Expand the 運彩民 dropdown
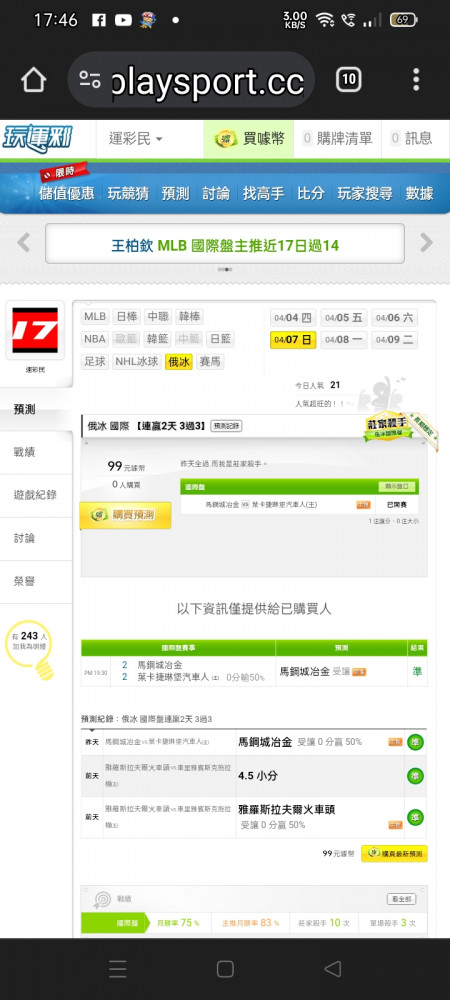The image size is (450, 1000). click(135, 138)
